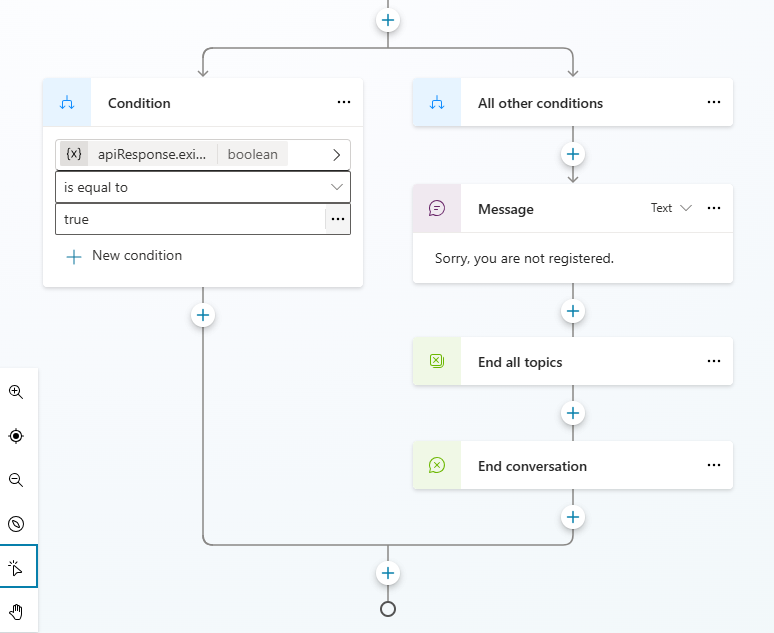Image resolution: width=774 pixels, height=633 pixels.
Task: Click the End conversation node icon
Action: [x=437, y=466]
